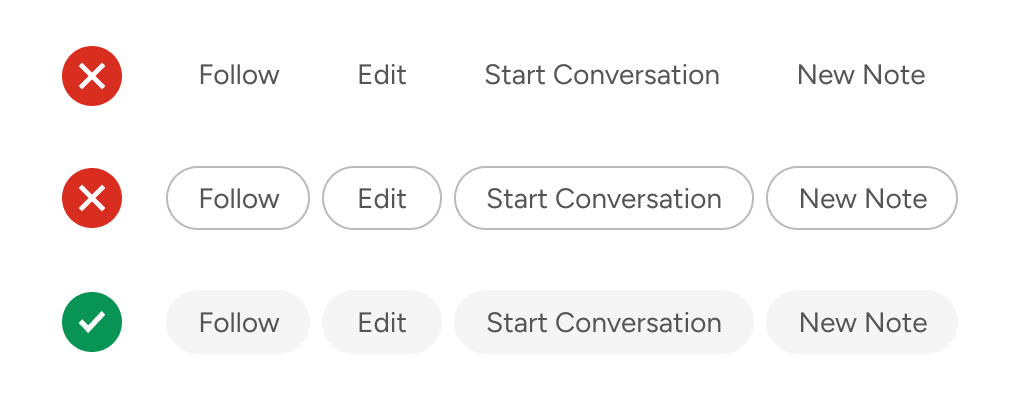The height and width of the screenshot is (400, 1020).
Task: Edit using the pill with gray border
Action: point(382,198)
